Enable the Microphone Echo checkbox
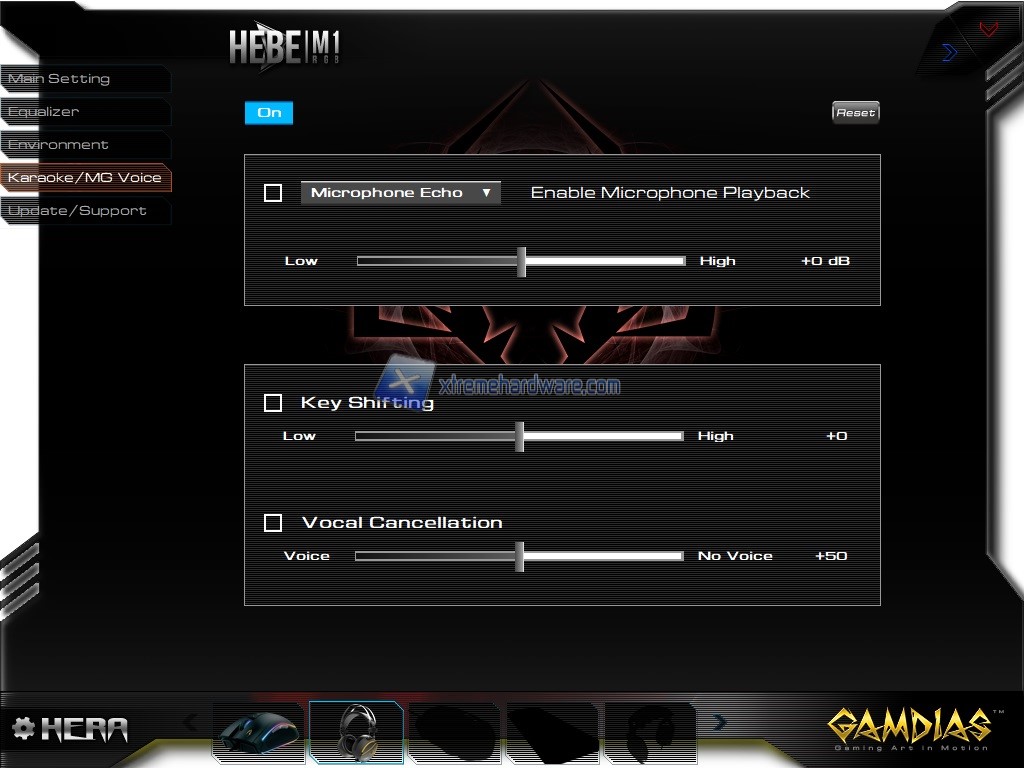Image resolution: width=1024 pixels, height=768 pixels. point(273,193)
